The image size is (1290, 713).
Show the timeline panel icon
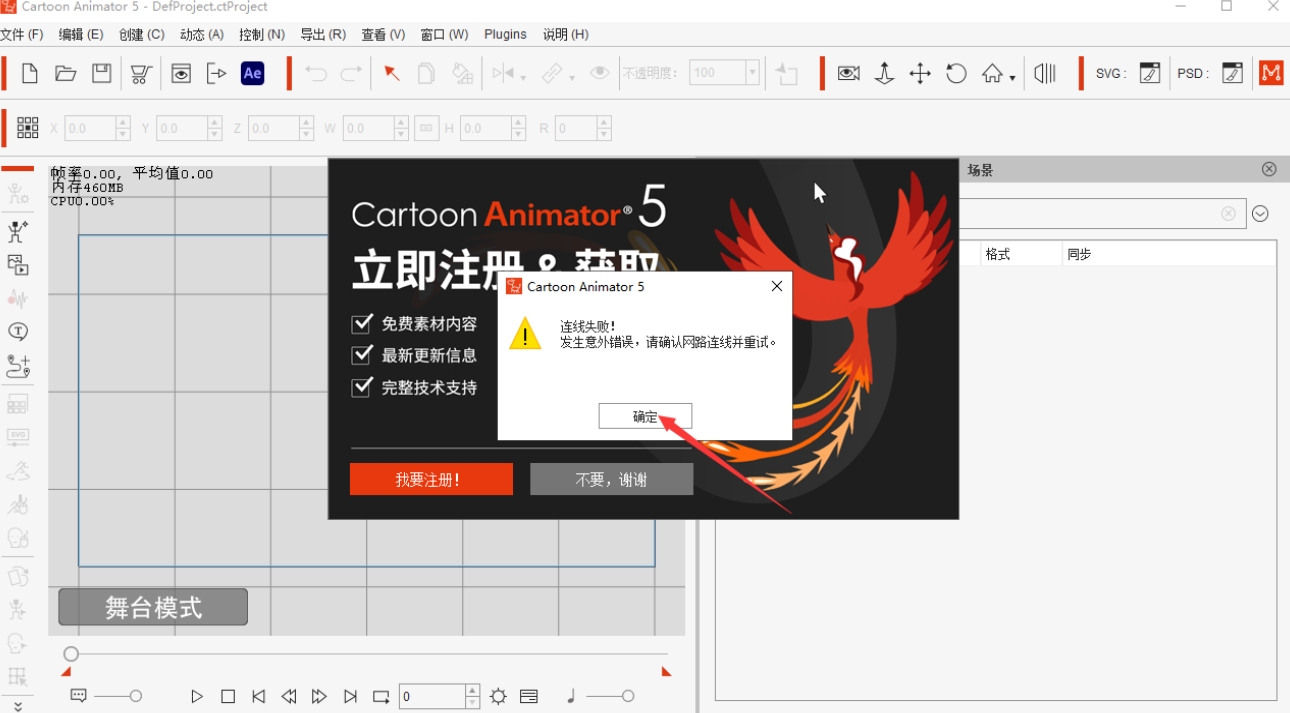click(x=529, y=696)
